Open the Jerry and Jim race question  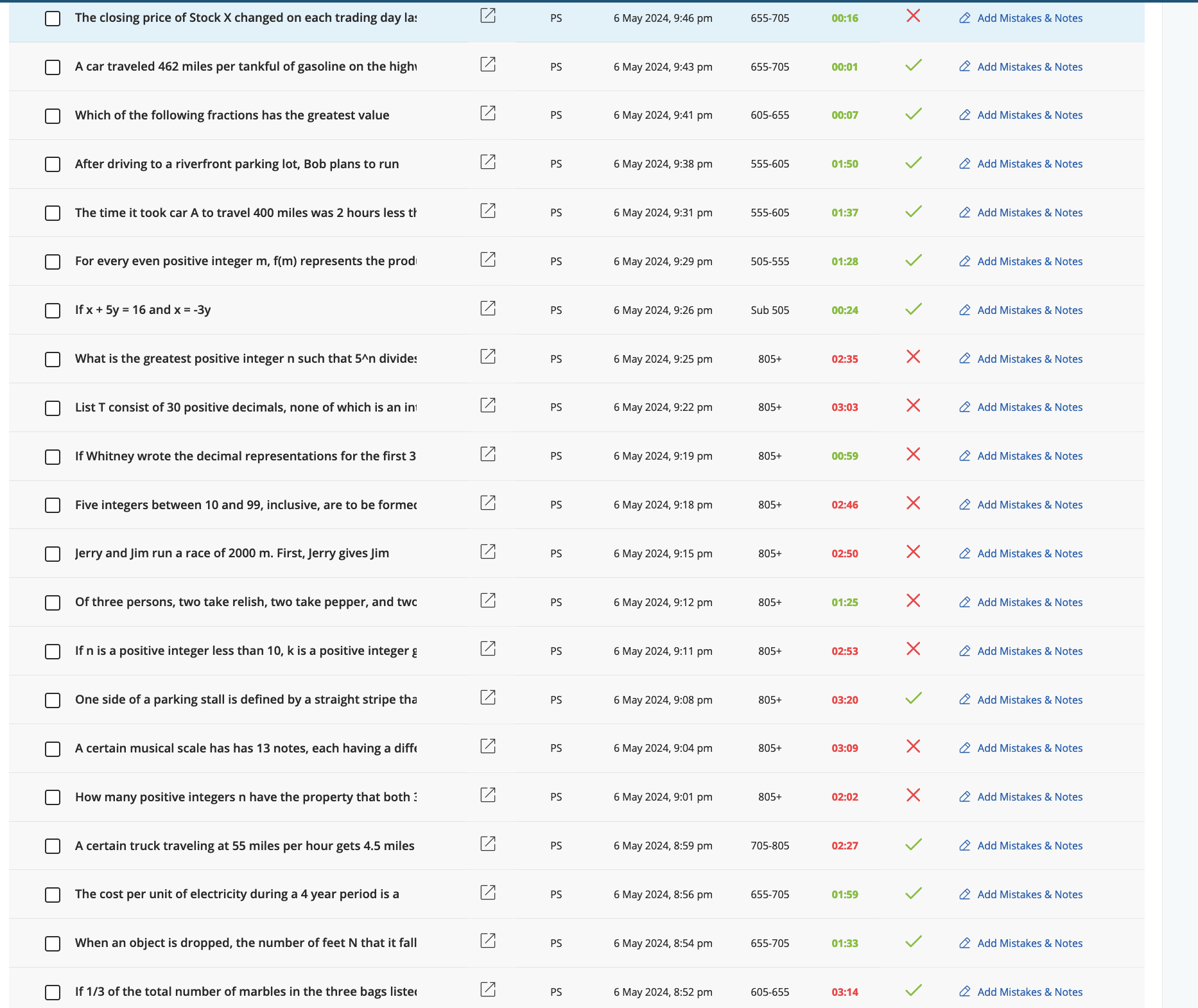(487, 552)
